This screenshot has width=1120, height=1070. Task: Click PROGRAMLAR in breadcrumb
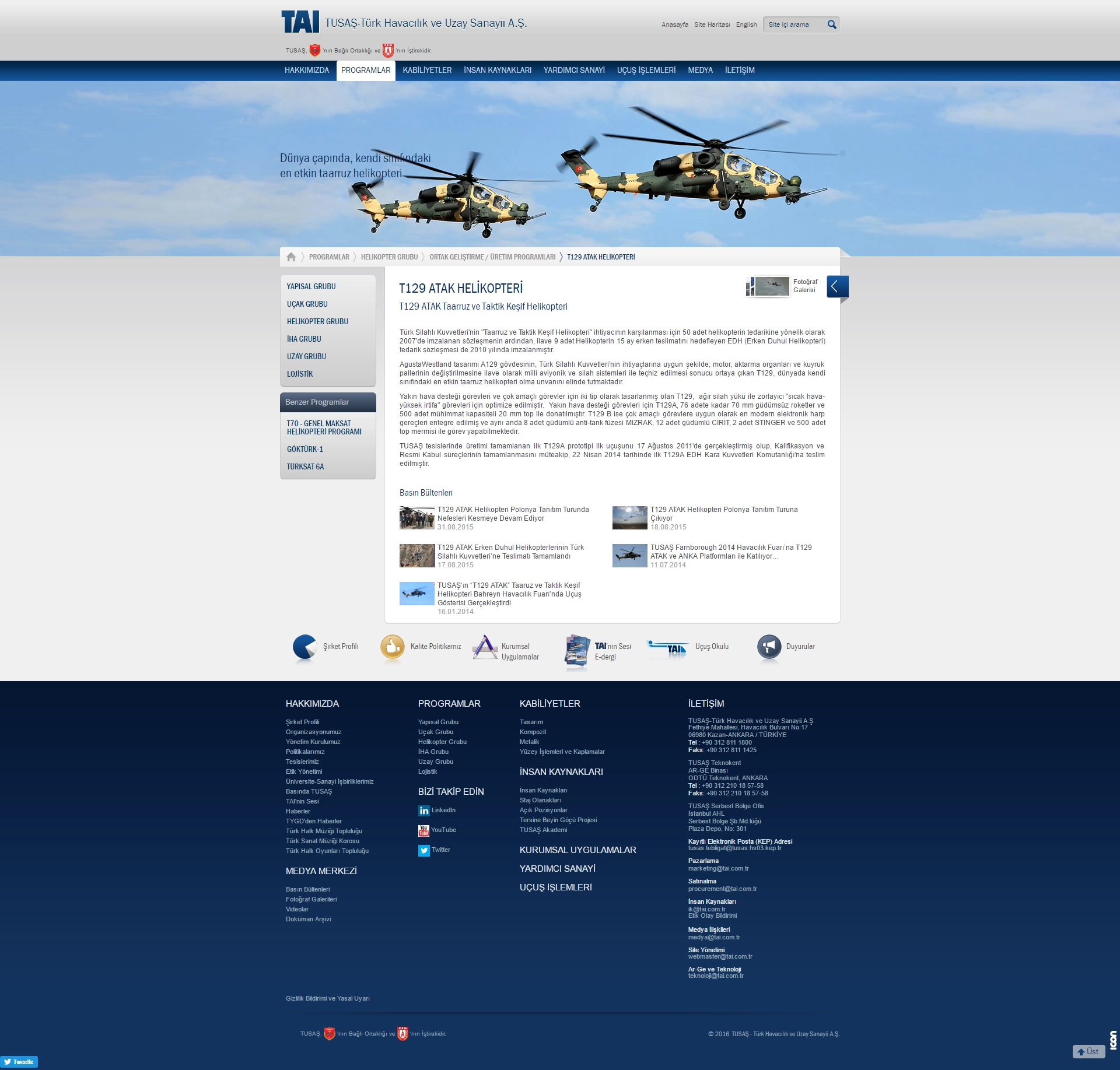pos(329,257)
